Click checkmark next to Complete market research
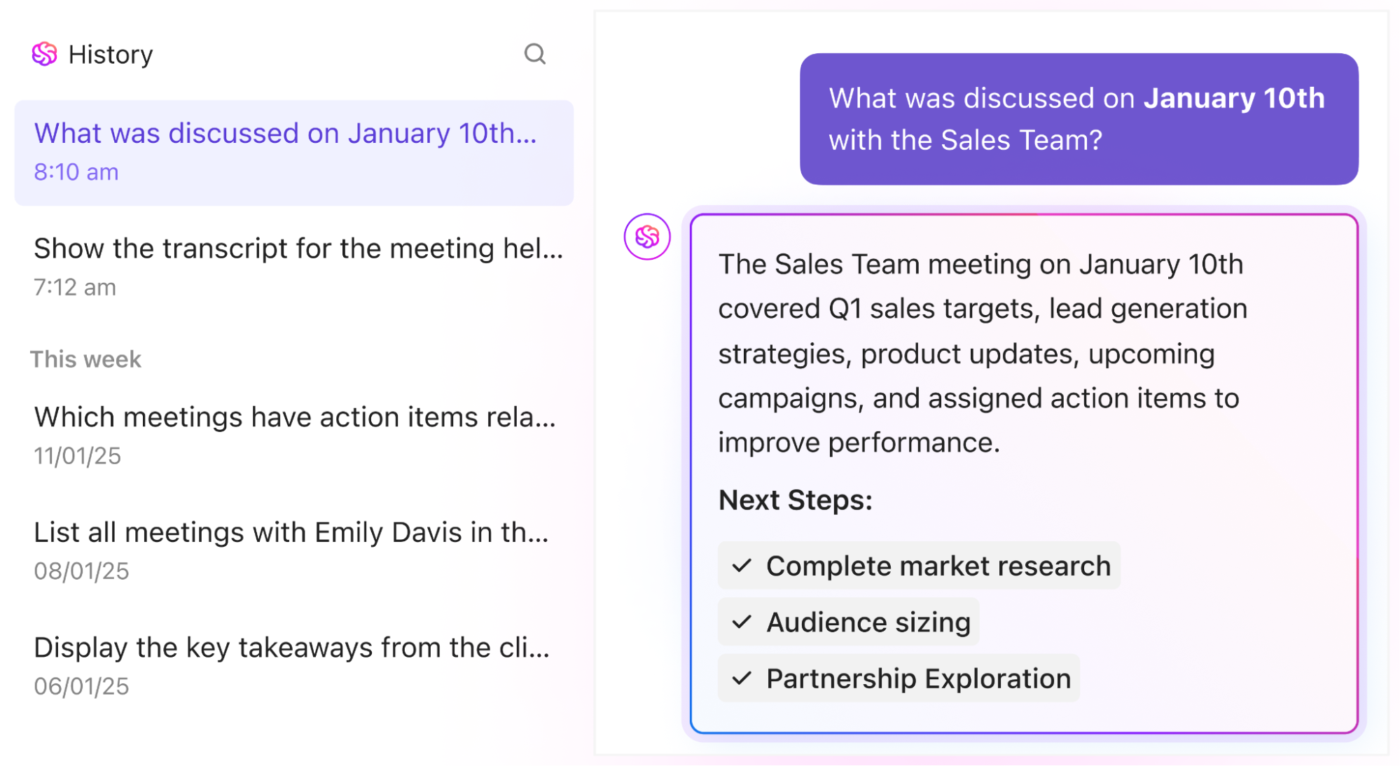The height and width of the screenshot is (766, 1400). pos(741,566)
